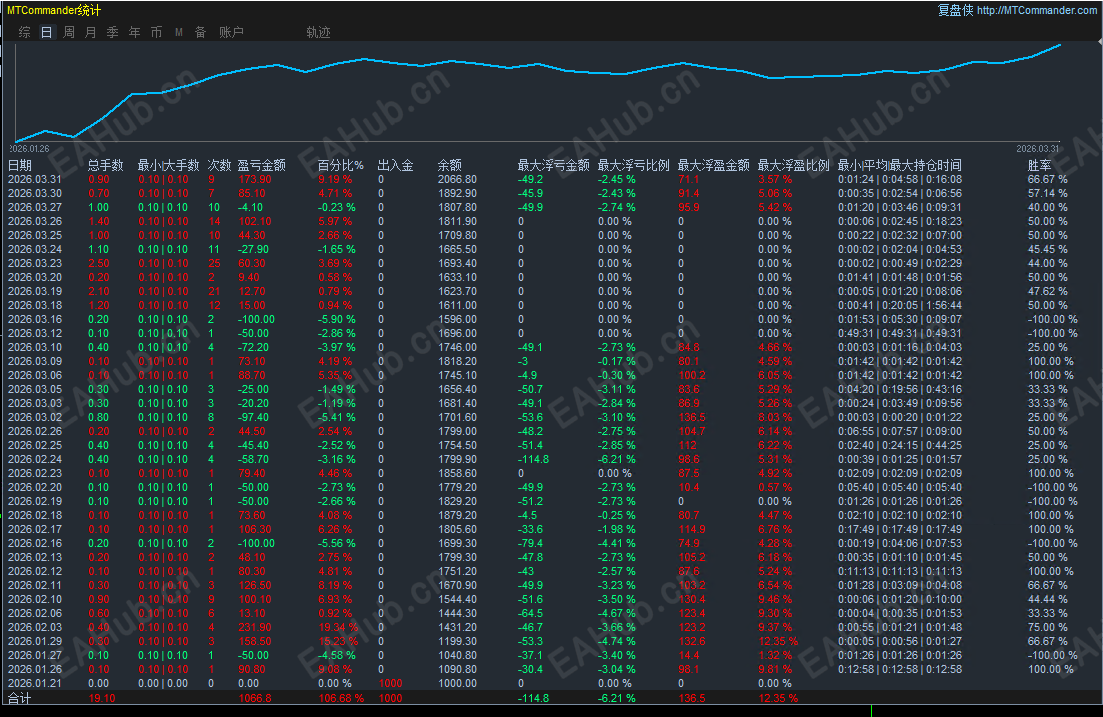Select the 2026.03.09 date row

34,362
